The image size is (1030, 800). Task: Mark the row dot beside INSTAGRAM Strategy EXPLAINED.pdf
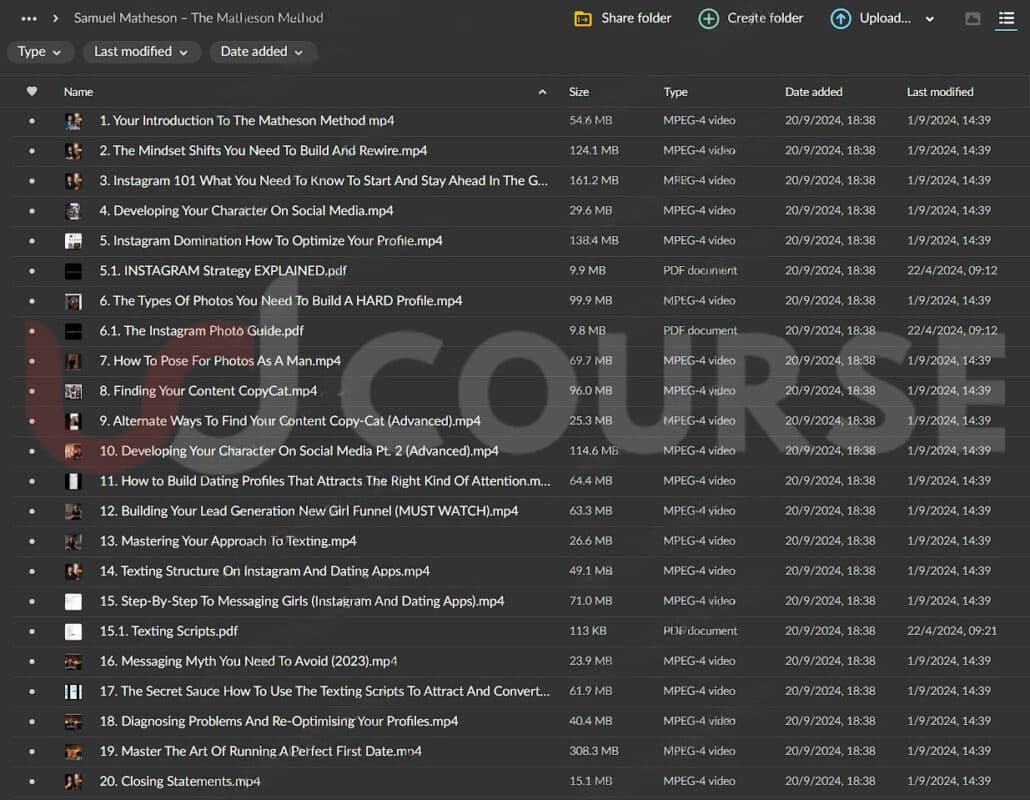point(31,270)
